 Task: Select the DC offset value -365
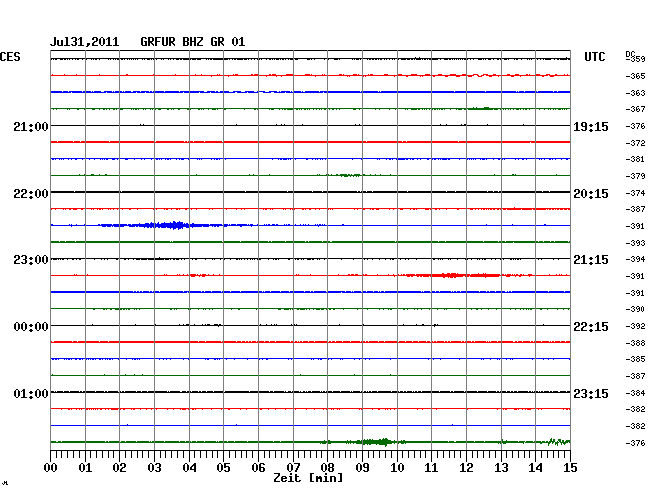click(x=635, y=76)
